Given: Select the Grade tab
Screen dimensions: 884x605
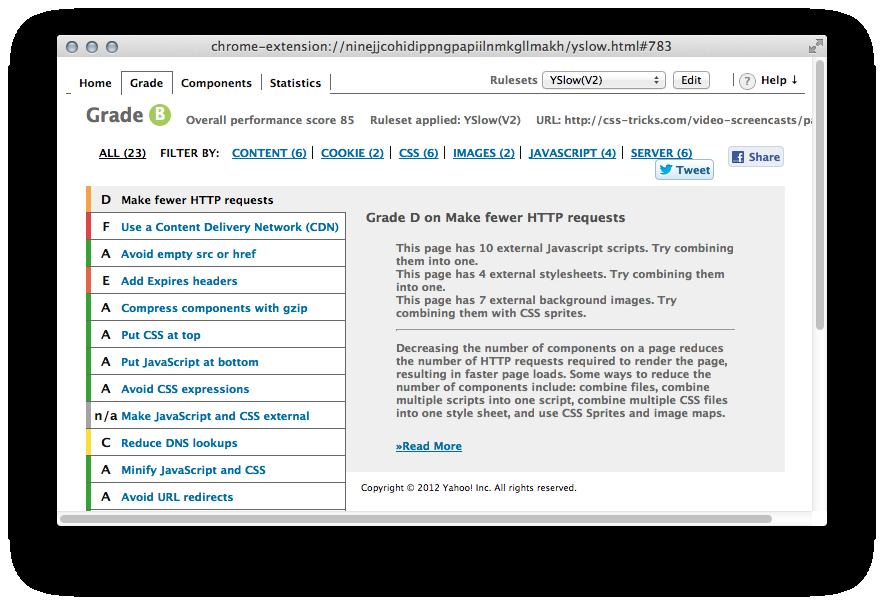Looking at the screenshot, I should click(147, 83).
